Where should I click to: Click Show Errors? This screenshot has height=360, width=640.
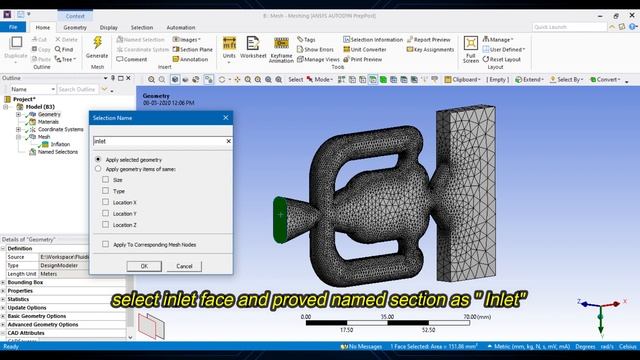315,49
